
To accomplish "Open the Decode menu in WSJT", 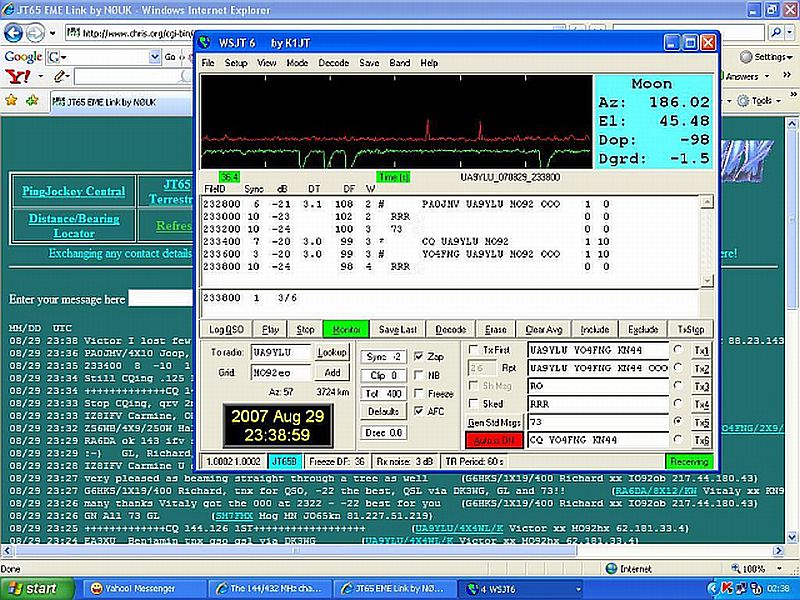I will tap(333, 63).
